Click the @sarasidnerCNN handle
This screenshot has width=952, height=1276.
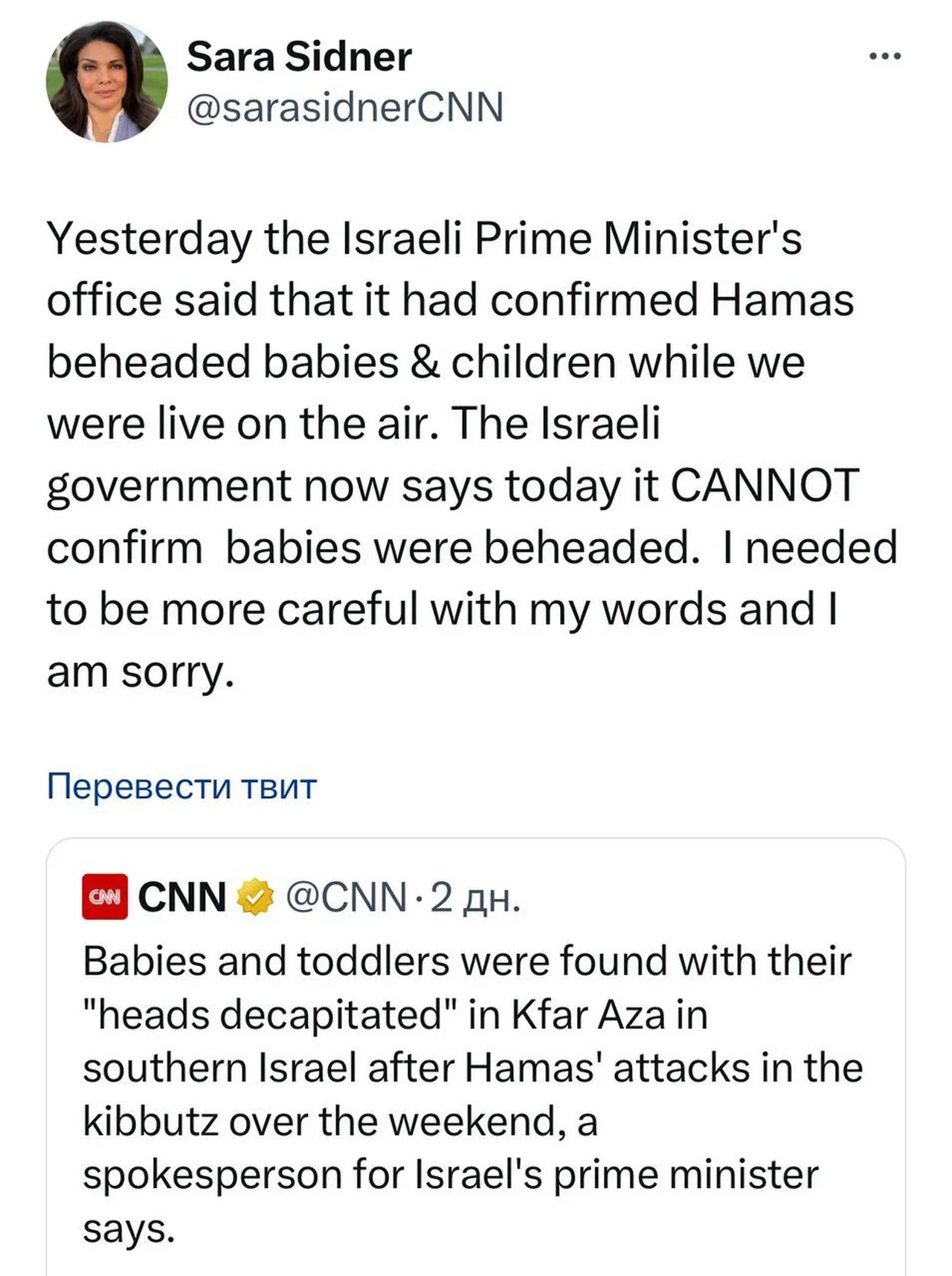click(345, 107)
